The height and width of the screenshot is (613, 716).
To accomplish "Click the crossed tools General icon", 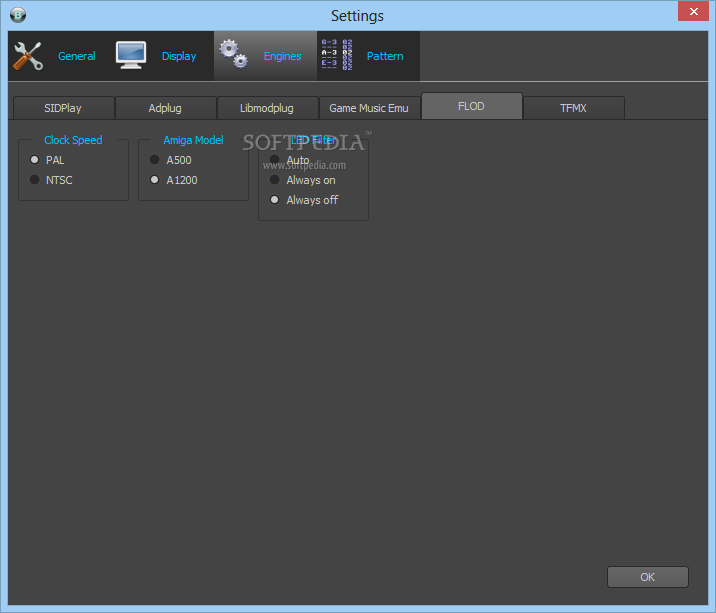I will pyautogui.click(x=28, y=56).
